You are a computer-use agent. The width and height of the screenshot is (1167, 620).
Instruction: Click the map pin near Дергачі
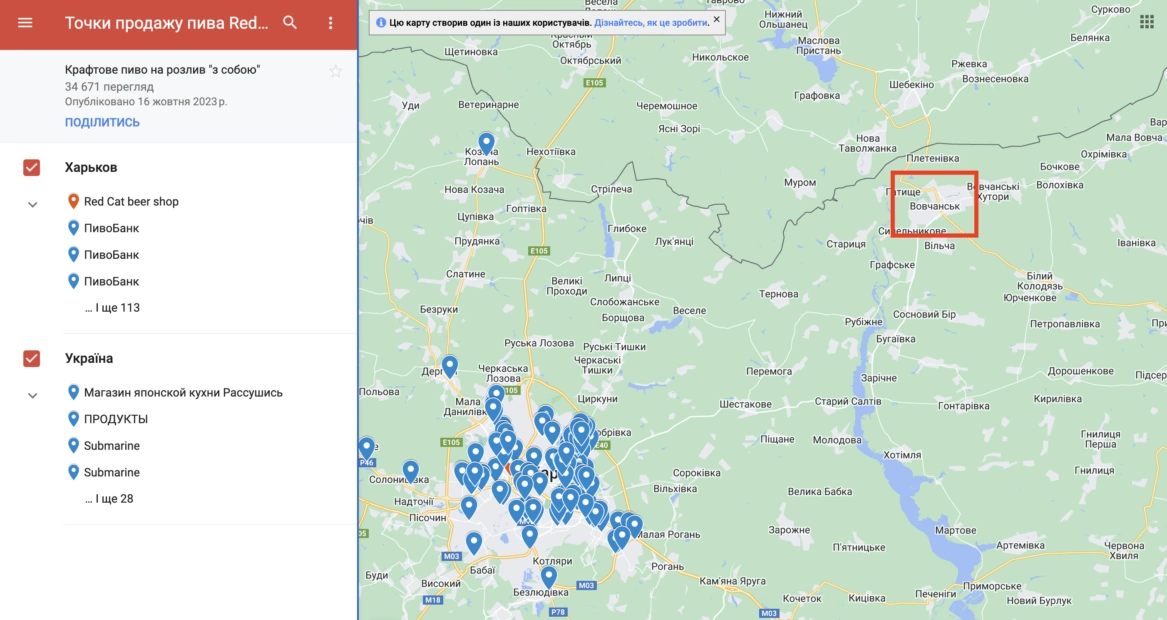coord(450,367)
